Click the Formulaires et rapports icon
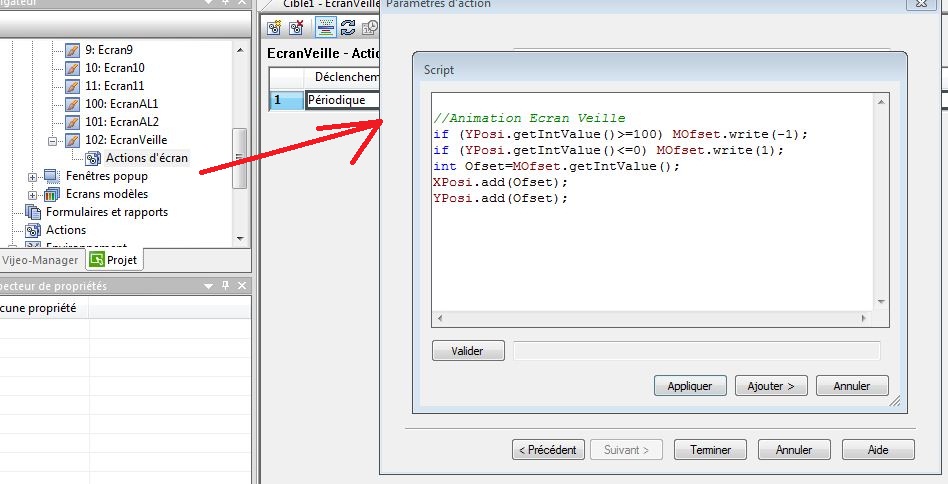The width and height of the screenshot is (948, 484). click(x=33, y=212)
